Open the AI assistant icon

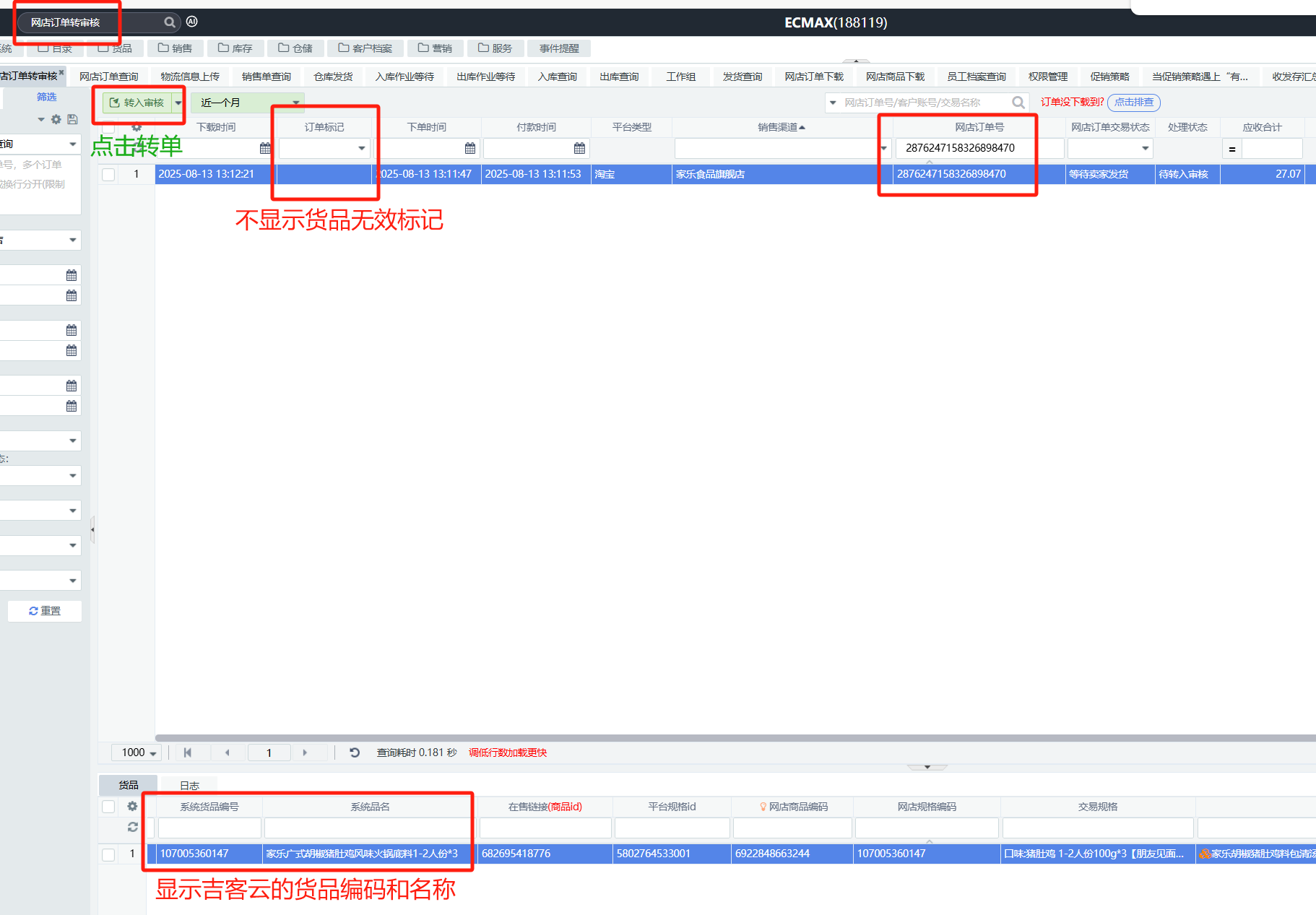(192, 22)
